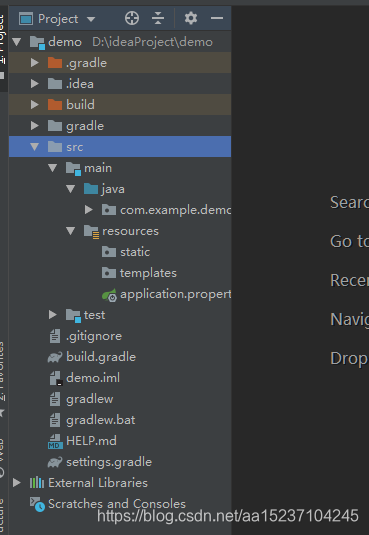Image resolution: width=369 pixels, height=535 pixels.
Task: Select the Spring application.properties leaf icon
Action: (x=110, y=295)
